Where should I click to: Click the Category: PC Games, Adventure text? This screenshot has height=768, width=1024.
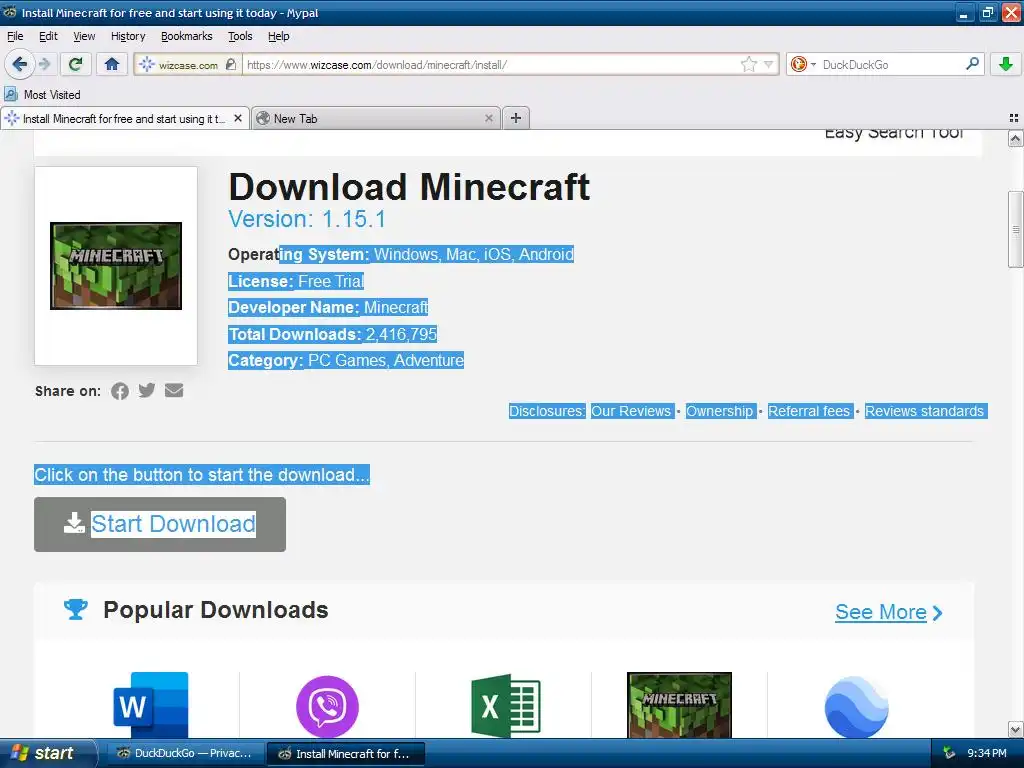click(x=346, y=360)
